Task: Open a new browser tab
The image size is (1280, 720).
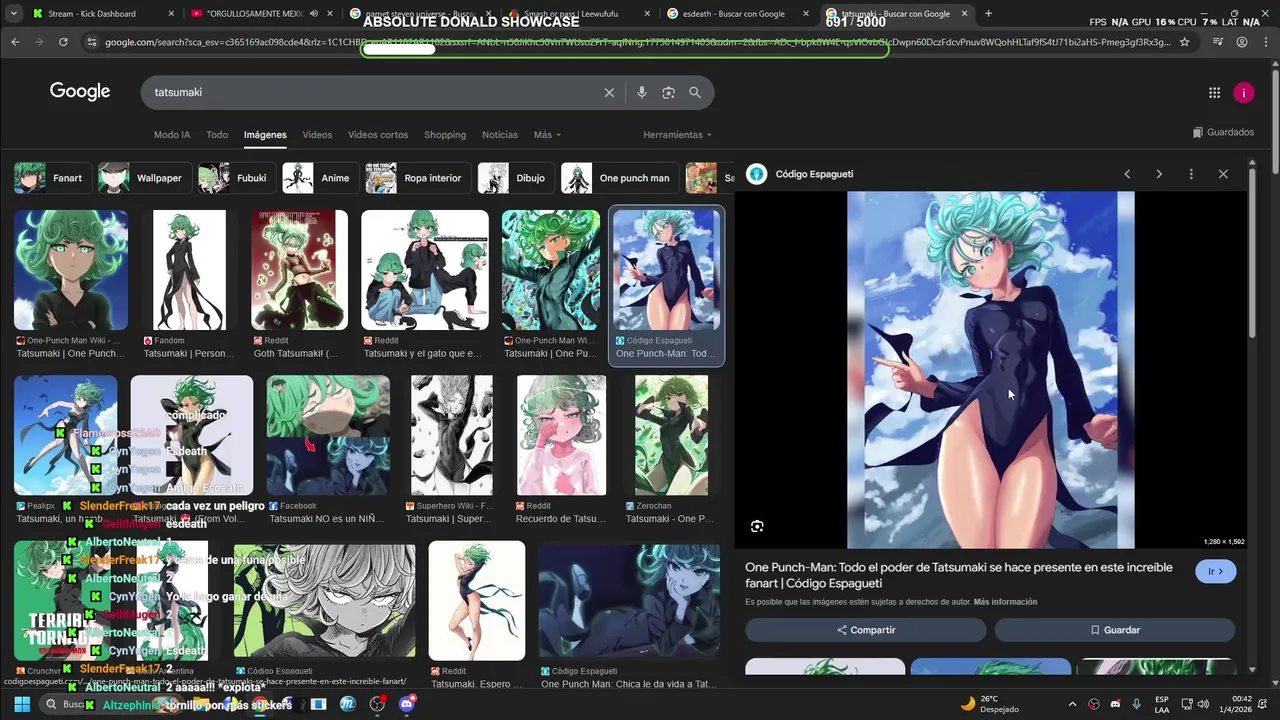Action: click(988, 14)
